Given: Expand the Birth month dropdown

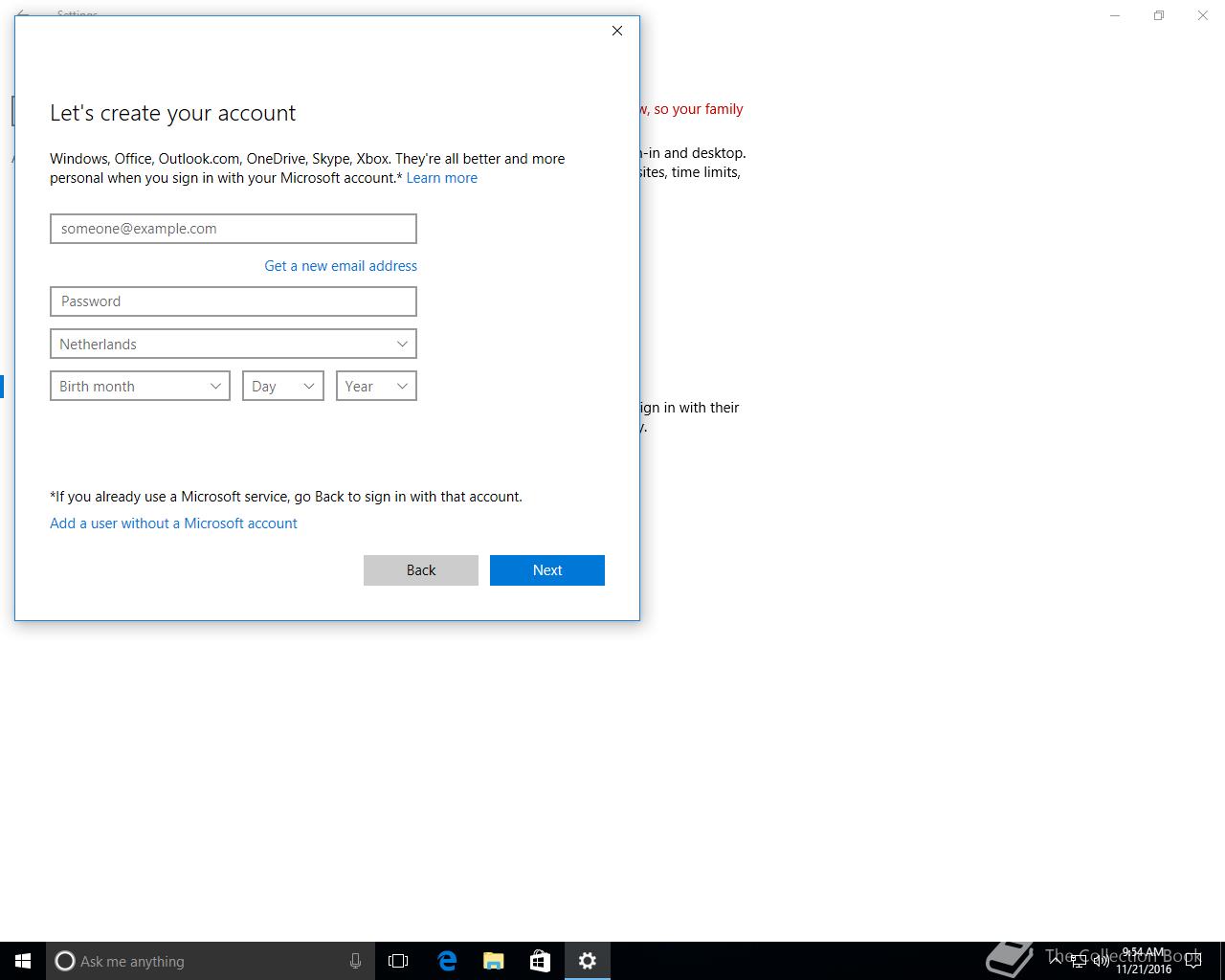Looking at the screenshot, I should coord(140,386).
